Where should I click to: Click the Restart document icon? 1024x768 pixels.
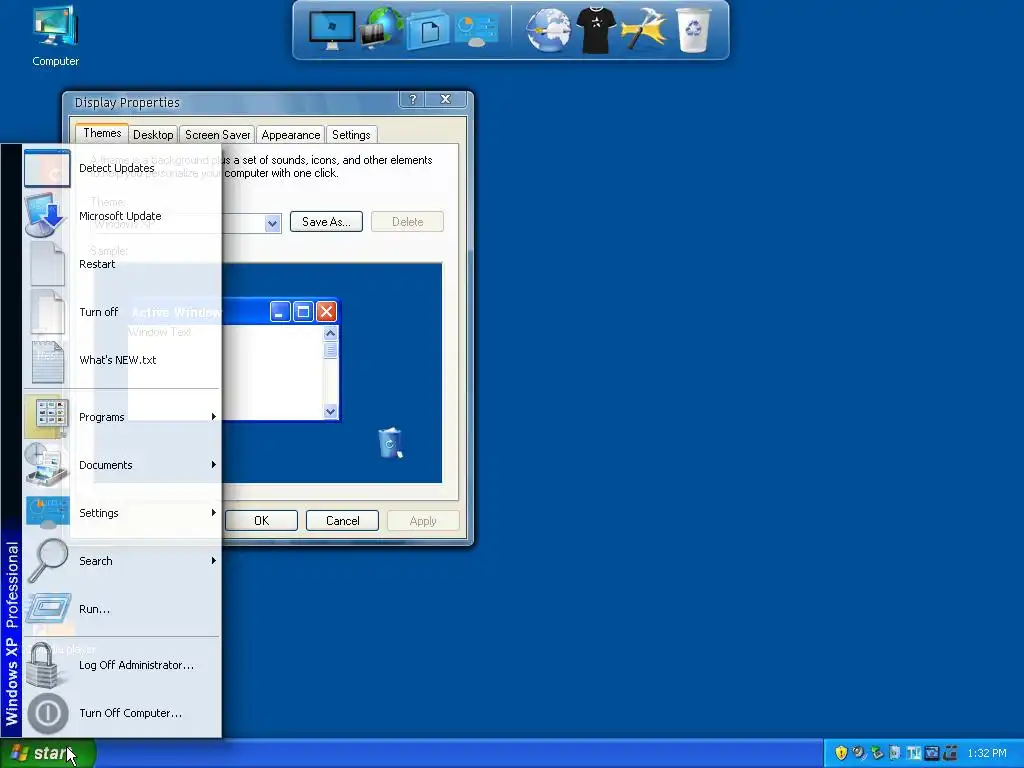pos(48,264)
